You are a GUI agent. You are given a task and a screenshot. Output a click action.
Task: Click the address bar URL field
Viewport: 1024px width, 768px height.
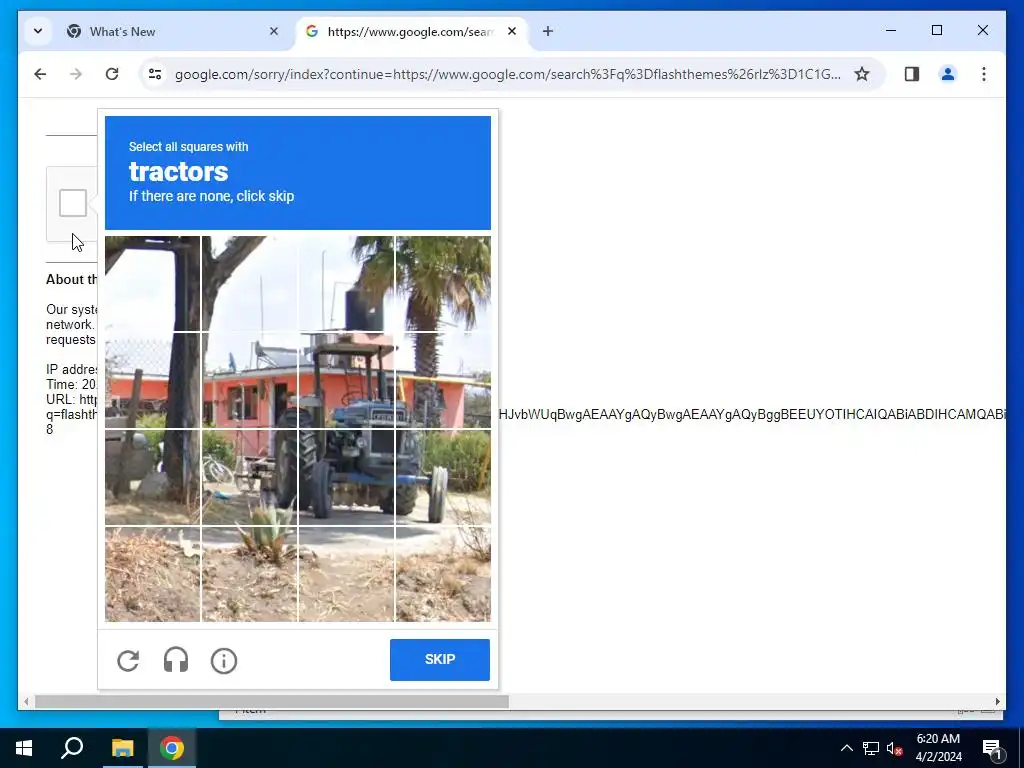(507, 74)
